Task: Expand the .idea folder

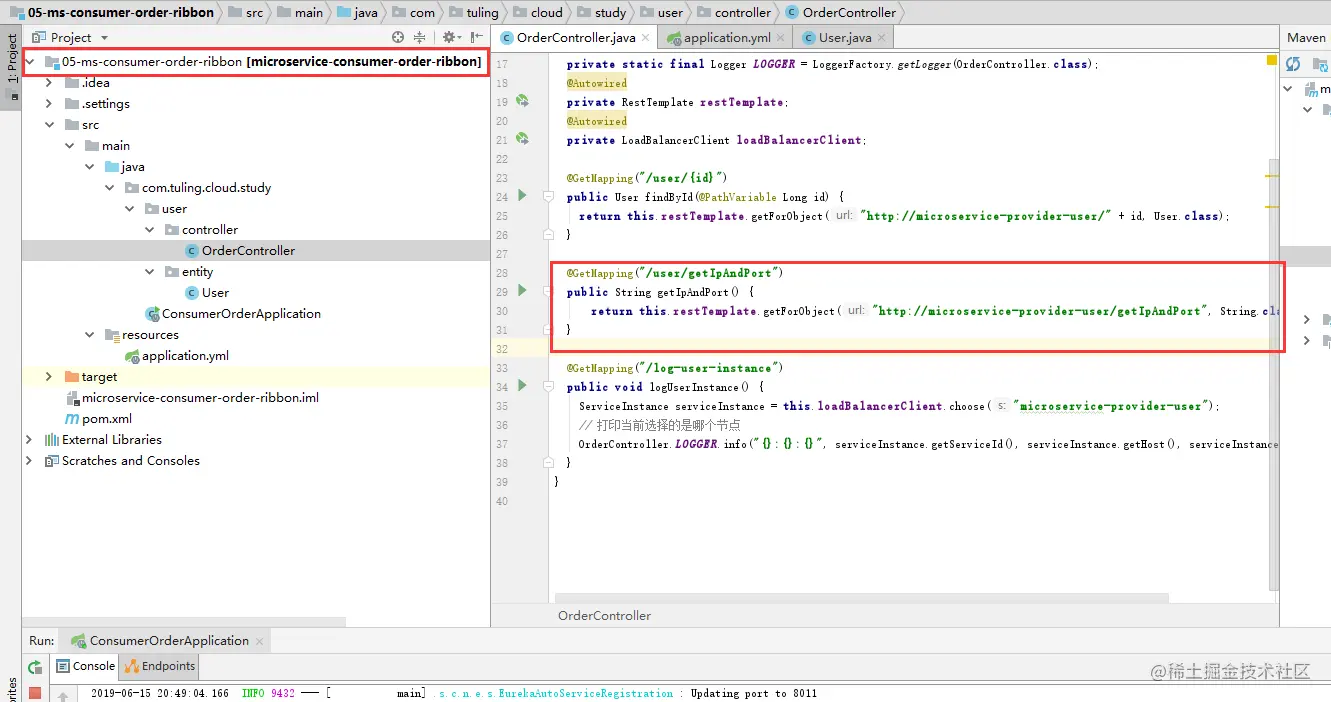Action: coord(49,83)
